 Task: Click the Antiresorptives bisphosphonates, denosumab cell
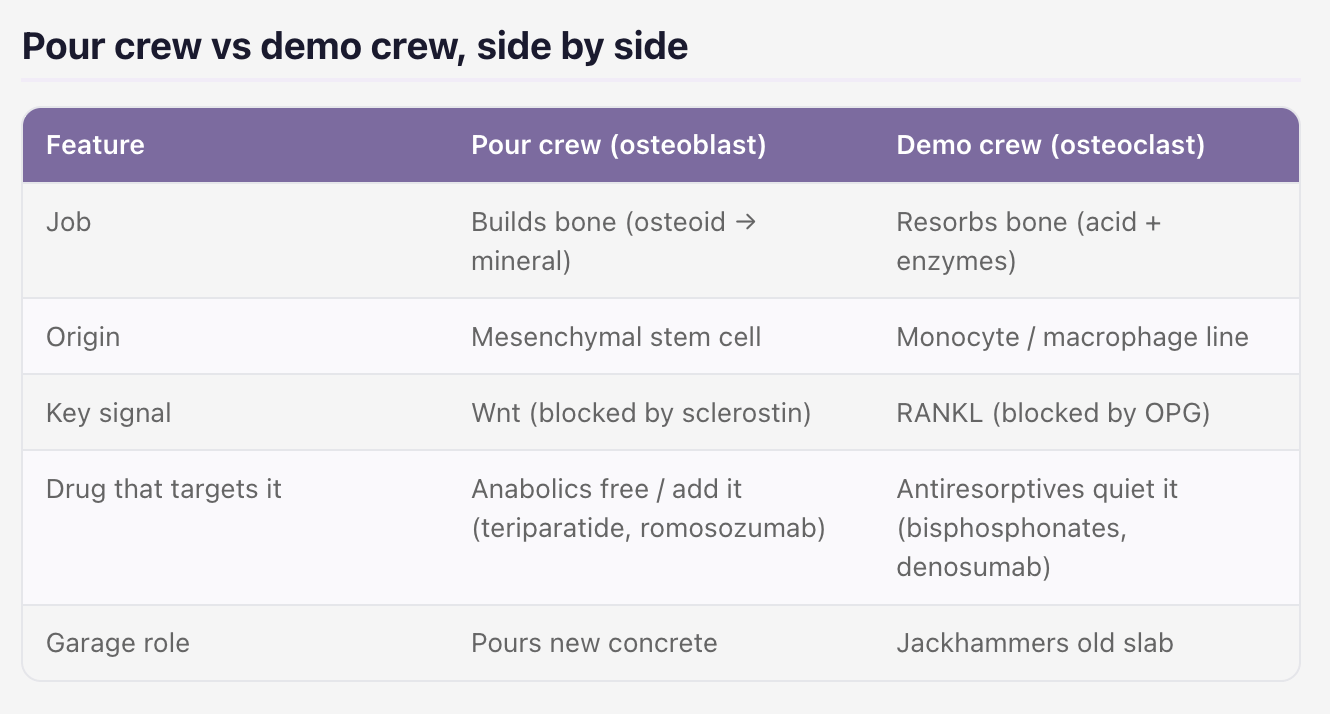click(1037, 528)
